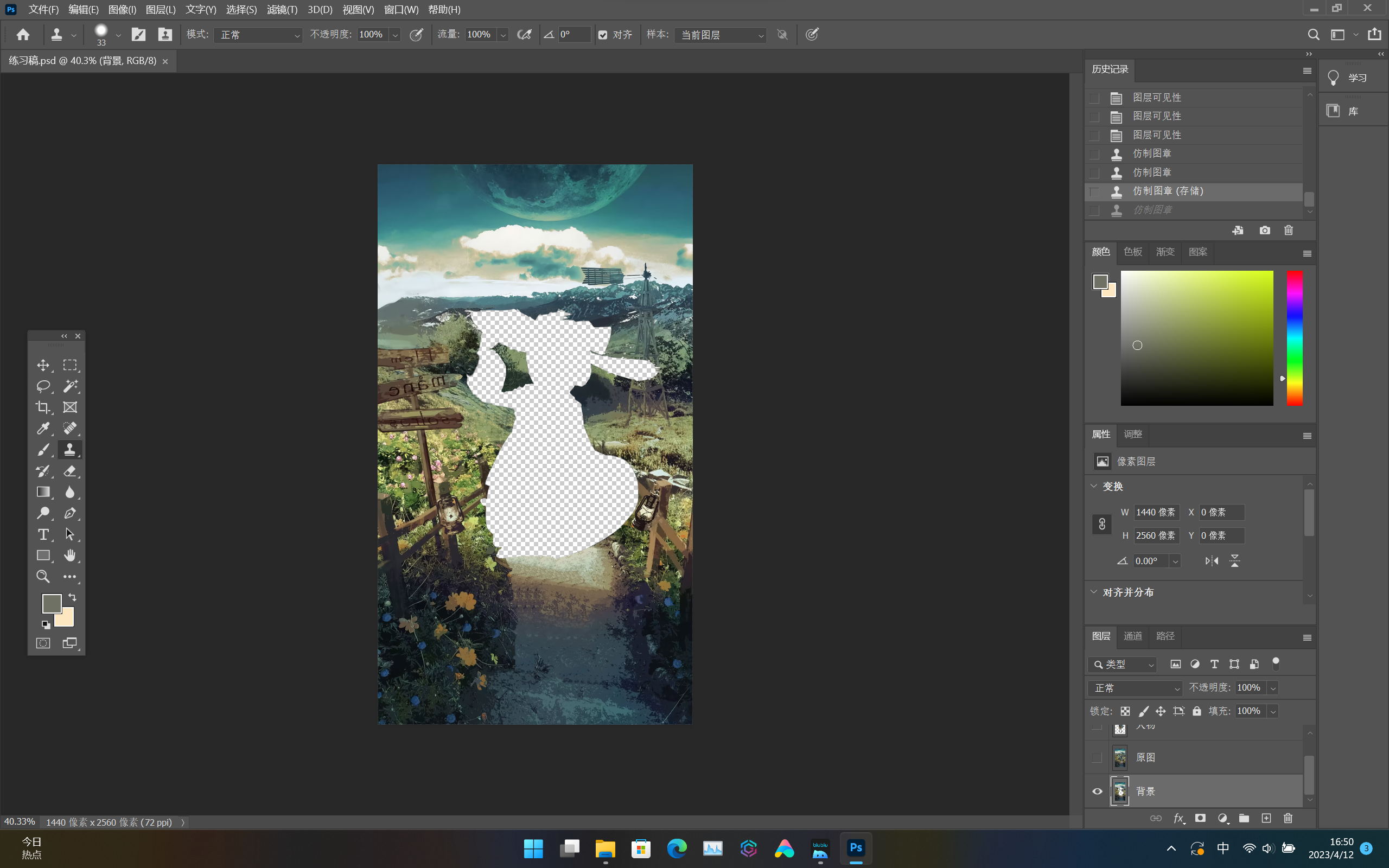Click inside the color picker field
This screenshot has width=1389, height=868.
click(1197, 338)
